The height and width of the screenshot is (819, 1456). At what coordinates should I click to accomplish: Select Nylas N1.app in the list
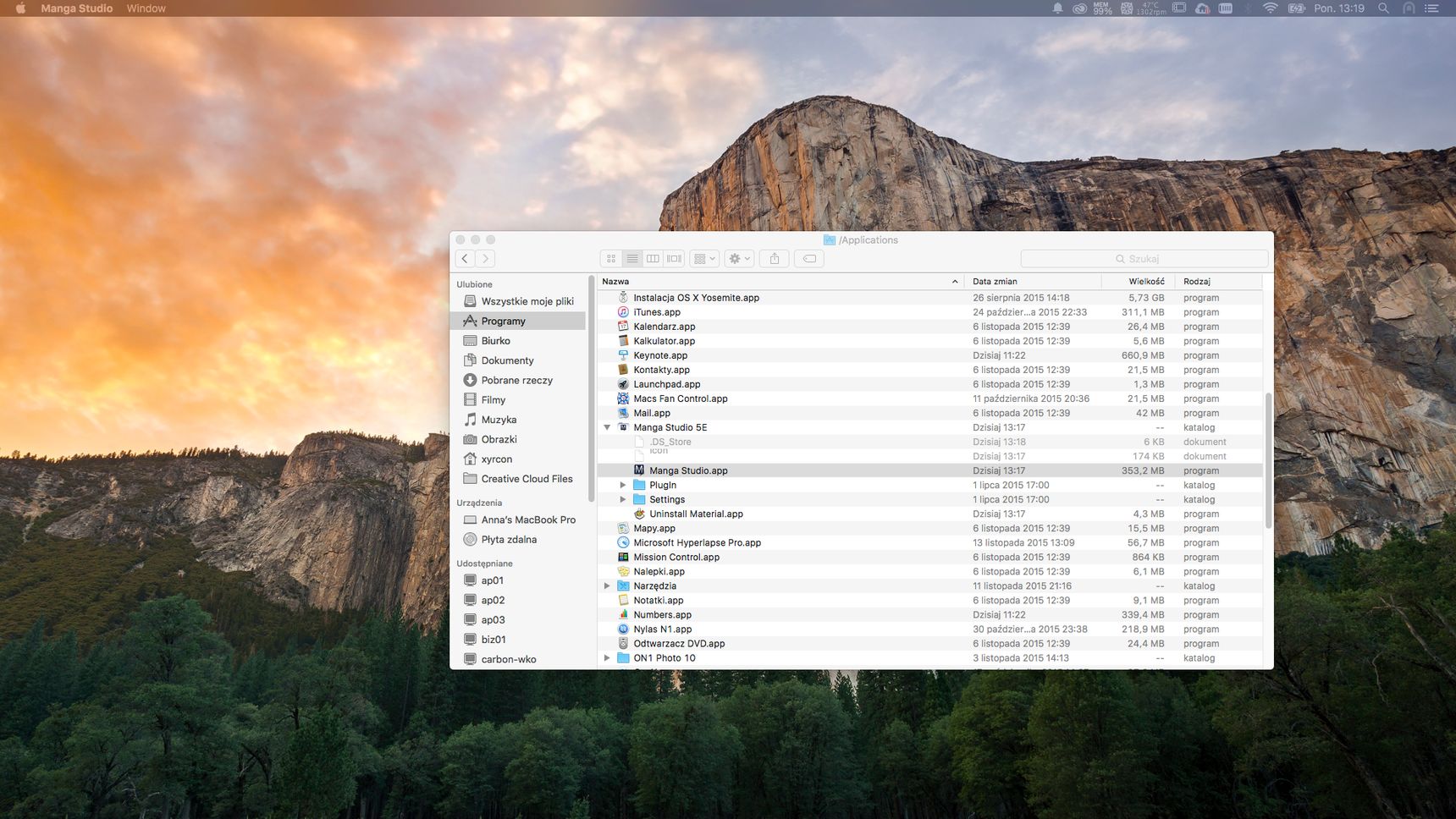tap(929, 629)
